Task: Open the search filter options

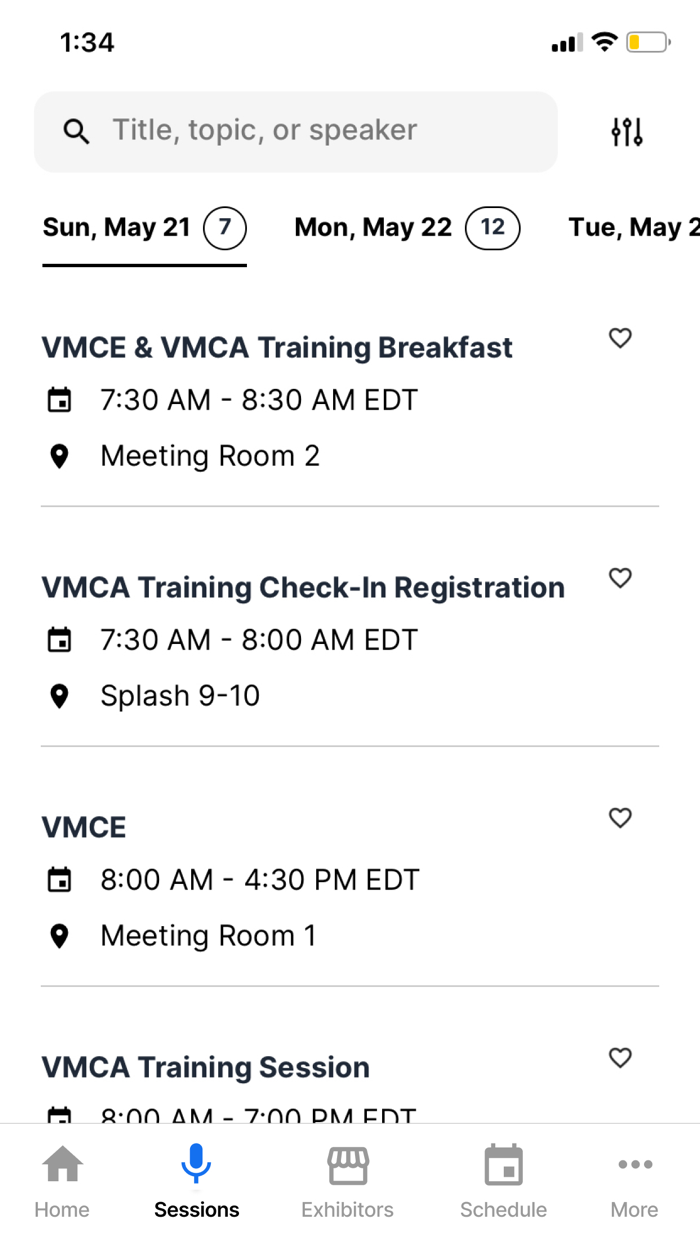Action: [625, 131]
